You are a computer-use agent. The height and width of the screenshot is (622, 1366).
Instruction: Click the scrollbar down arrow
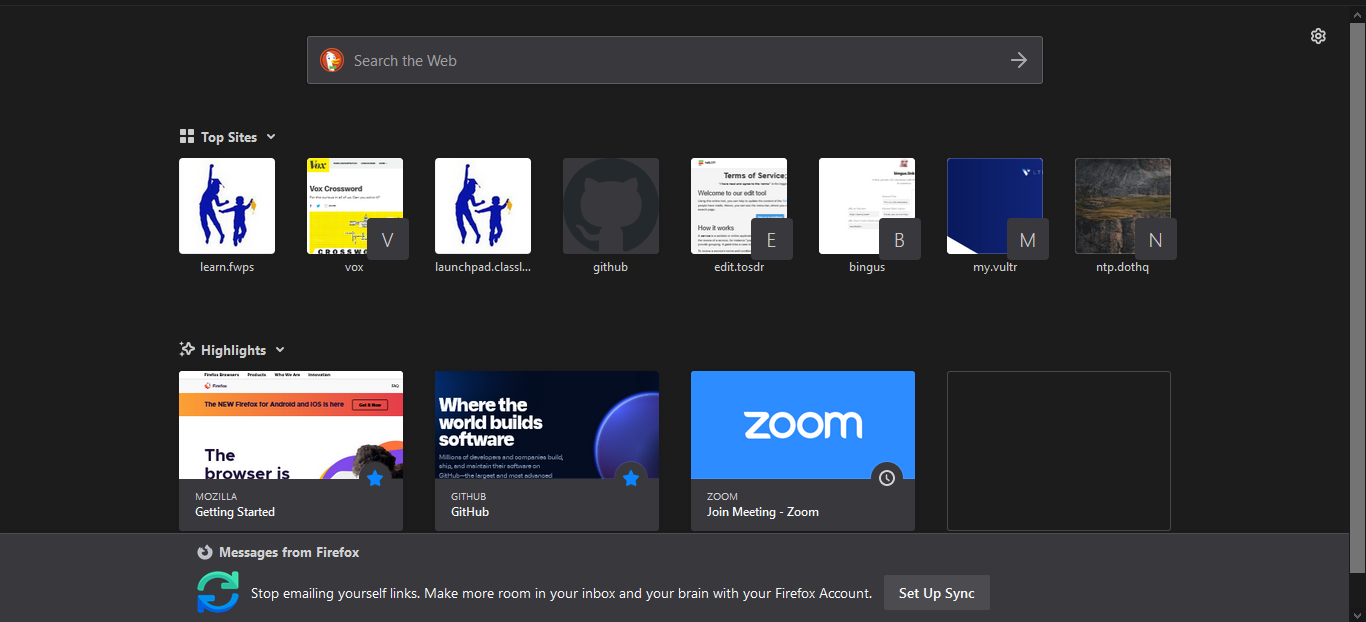click(x=1357, y=613)
